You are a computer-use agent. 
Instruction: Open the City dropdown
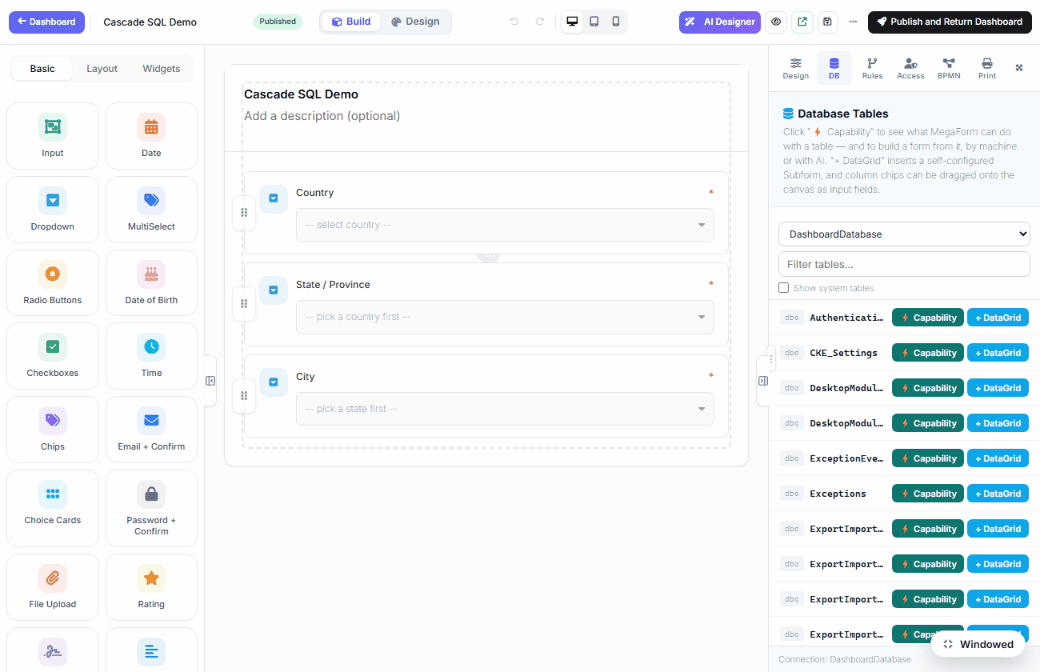tap(505, 409)
